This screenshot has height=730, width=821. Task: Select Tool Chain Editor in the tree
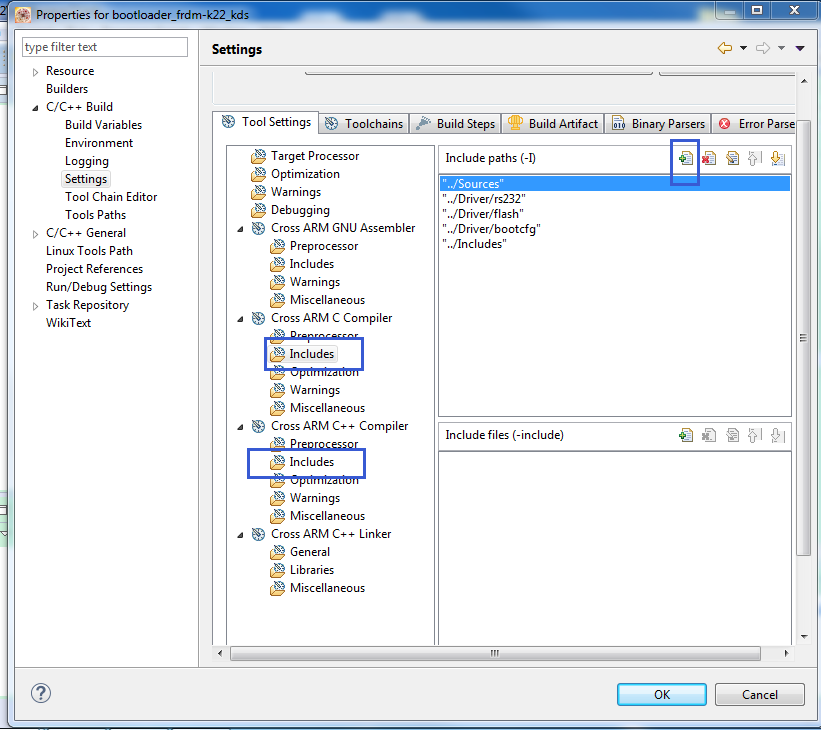tap(110, 196)
